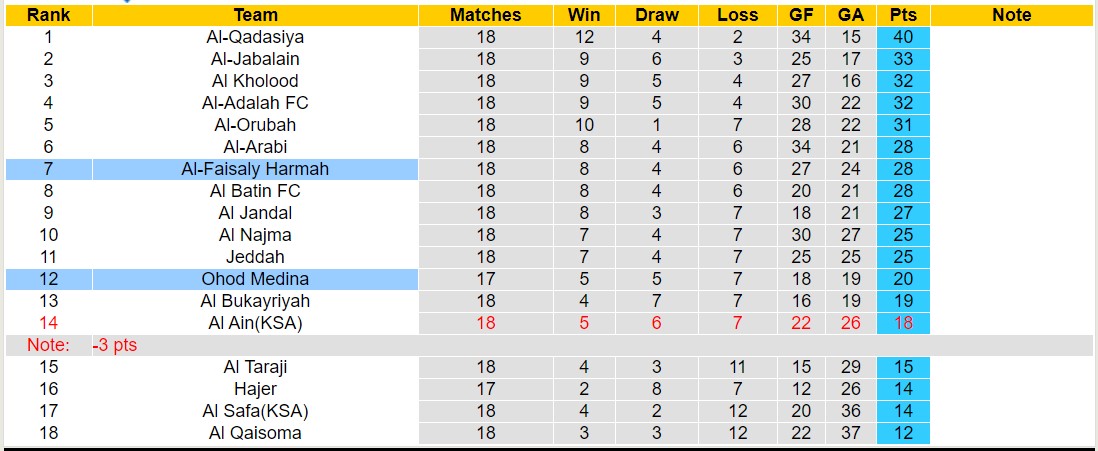Select Al Kholood in the standings
Viewport: 1098px width, 451px height.
(255, 81)
